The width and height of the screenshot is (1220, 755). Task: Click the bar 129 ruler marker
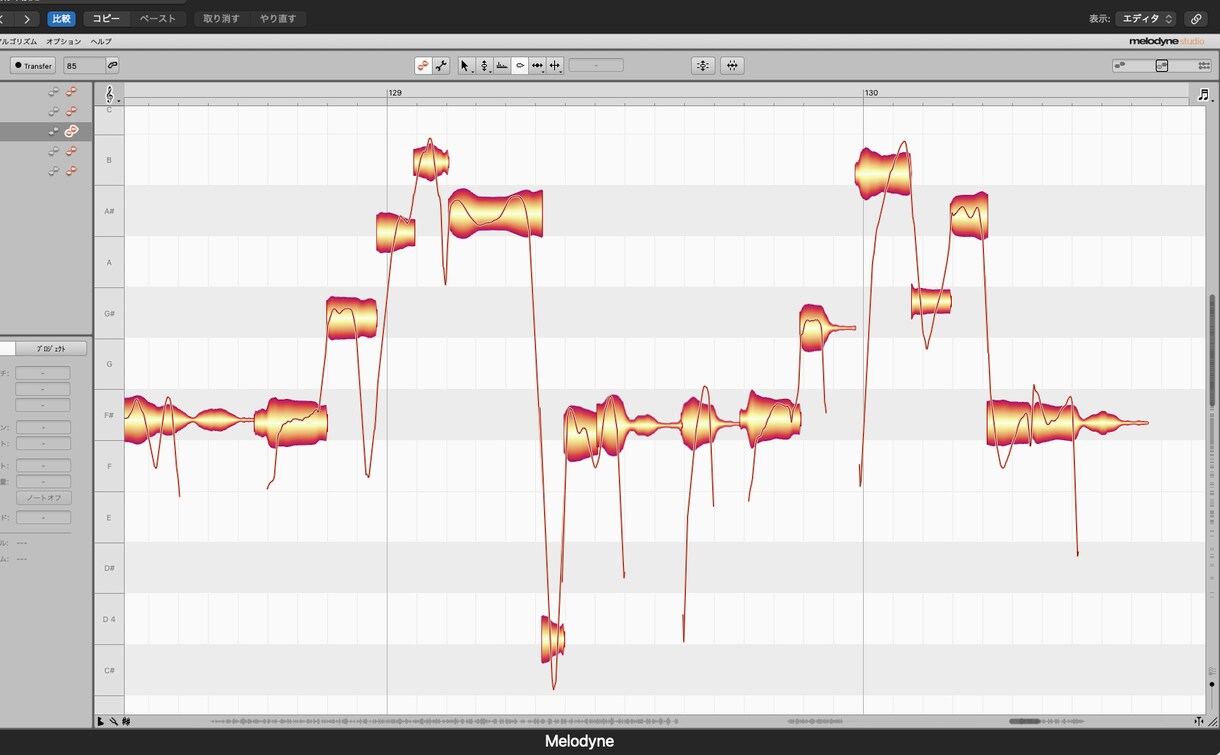395,93
